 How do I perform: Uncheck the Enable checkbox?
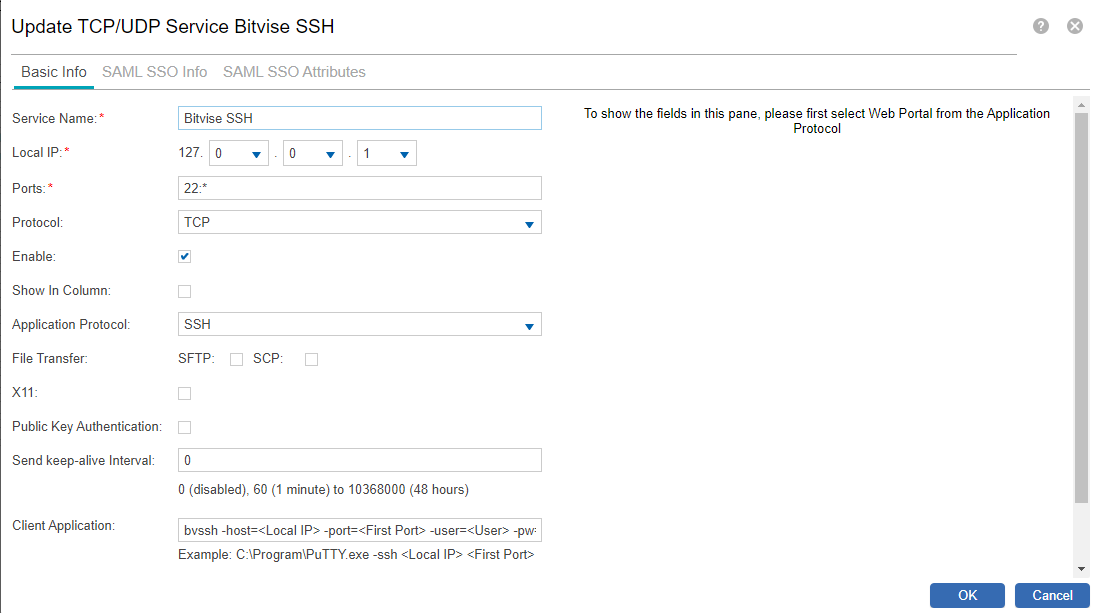pyautogui.click(x=185, y=257)
